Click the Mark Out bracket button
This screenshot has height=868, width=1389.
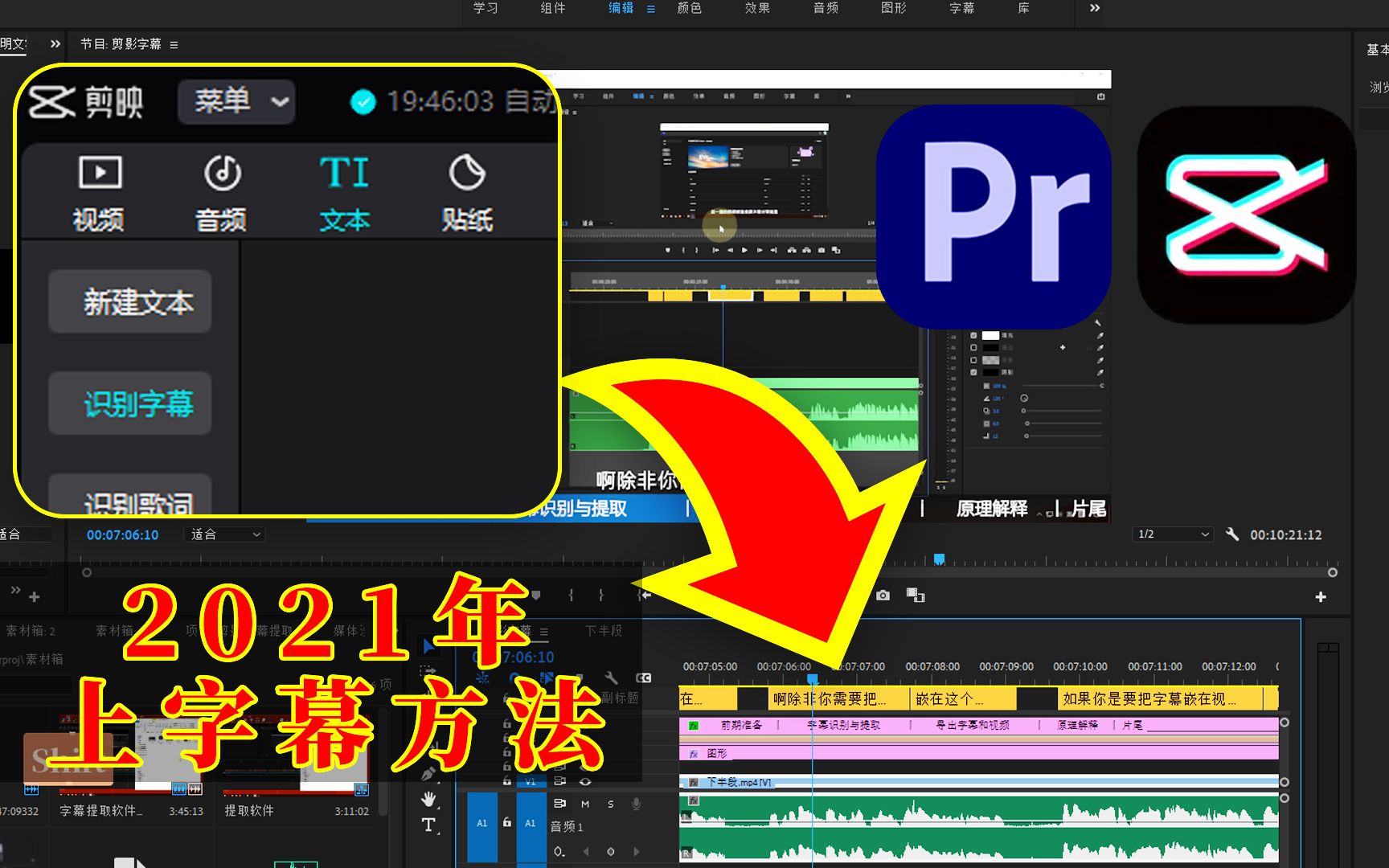600,596
